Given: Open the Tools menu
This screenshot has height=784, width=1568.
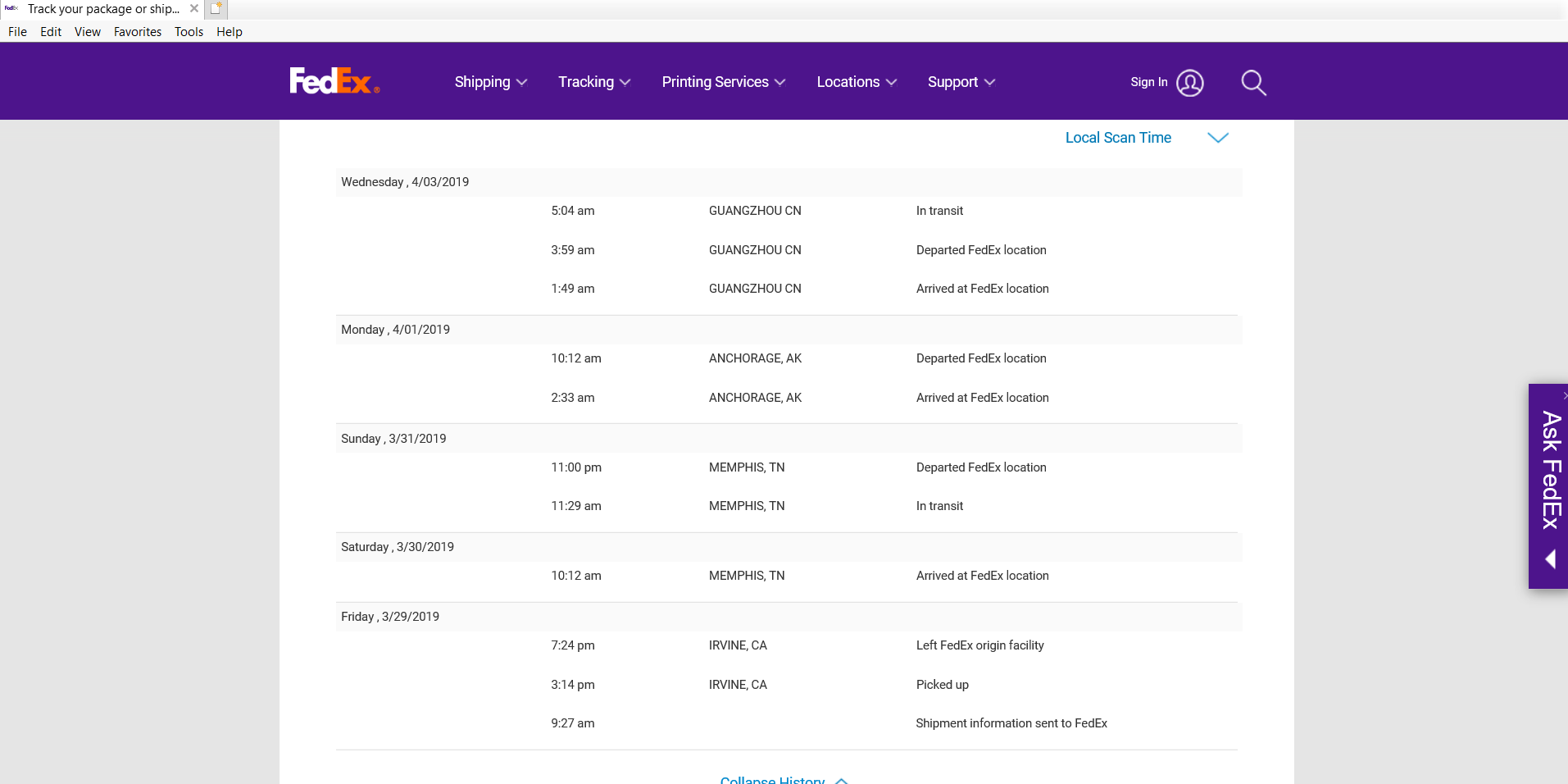Looking at the screenshot, I should [x=189, y=32].
